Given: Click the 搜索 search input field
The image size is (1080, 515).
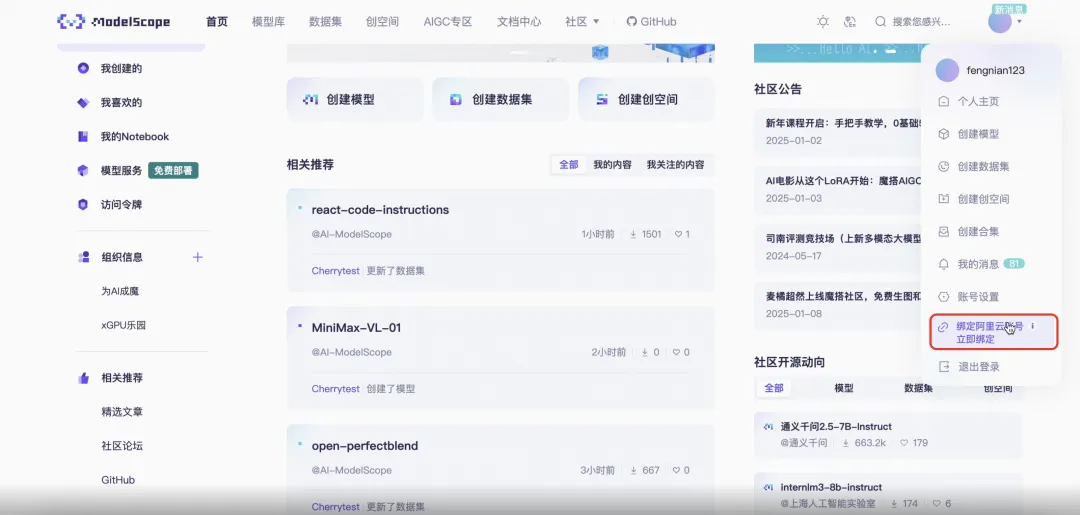Looking at the screenshot, I should 921,21.
